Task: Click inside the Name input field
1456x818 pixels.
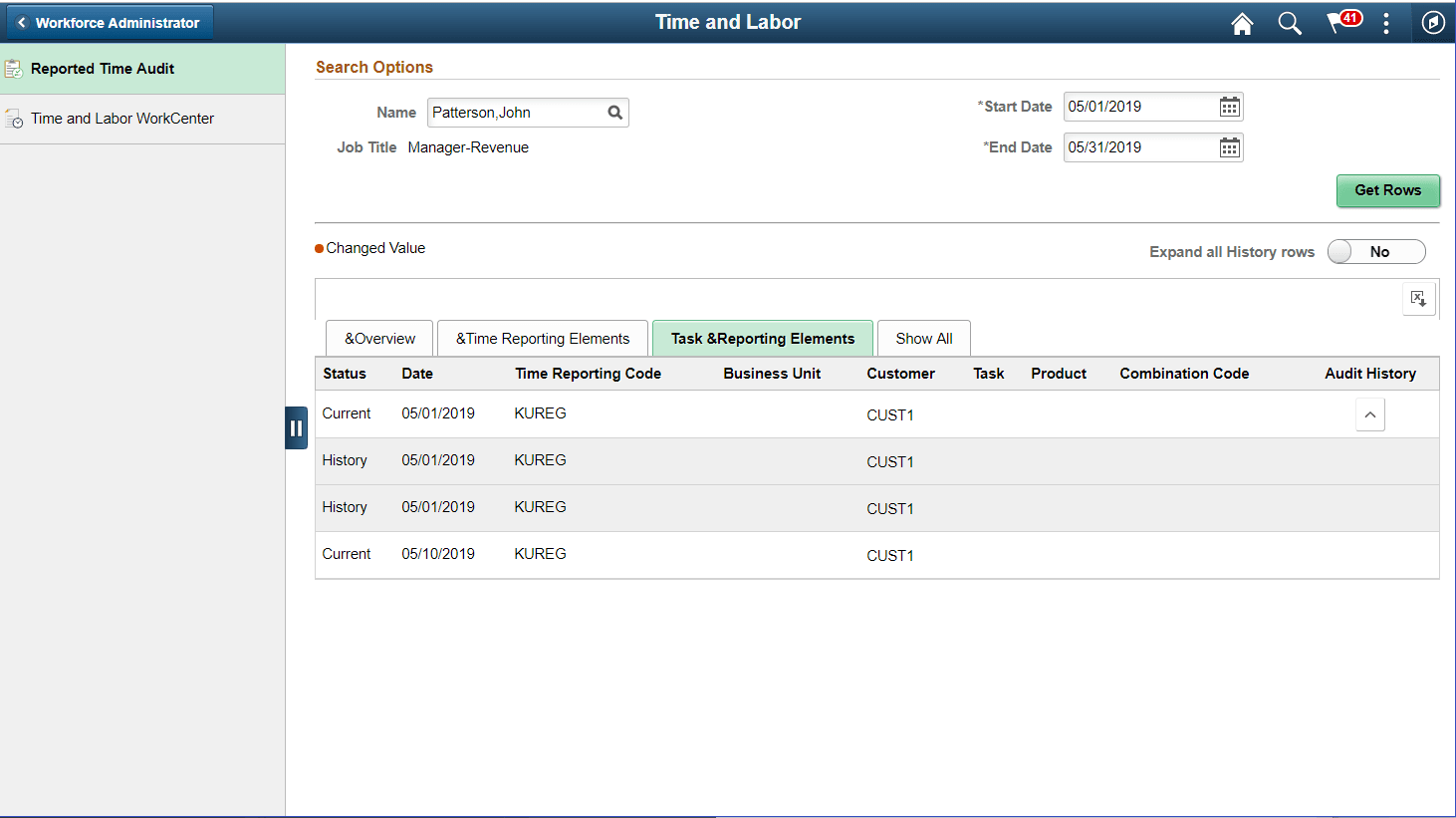Action: tap(508, 113)
